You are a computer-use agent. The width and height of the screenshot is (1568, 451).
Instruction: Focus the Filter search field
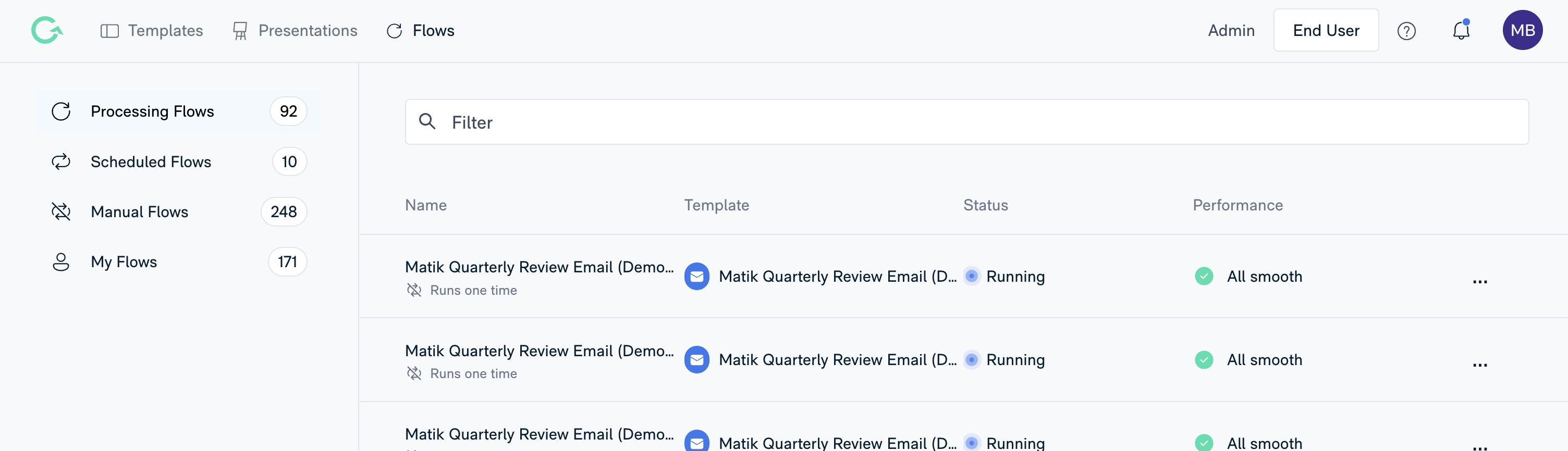(966, 122)
